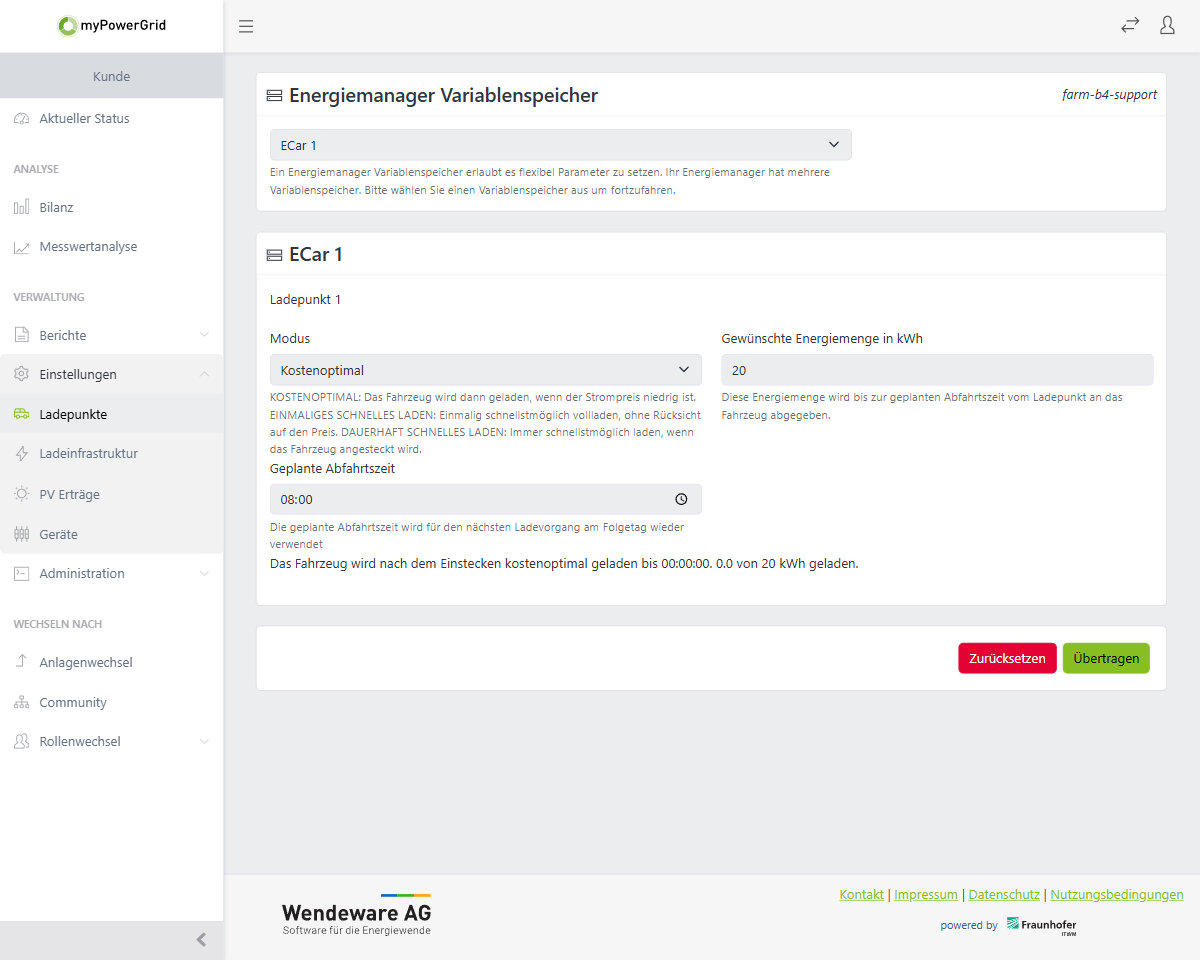
Task: Click the Gewünschte Energiemenge input field
Action: click(x=936, y=370)
